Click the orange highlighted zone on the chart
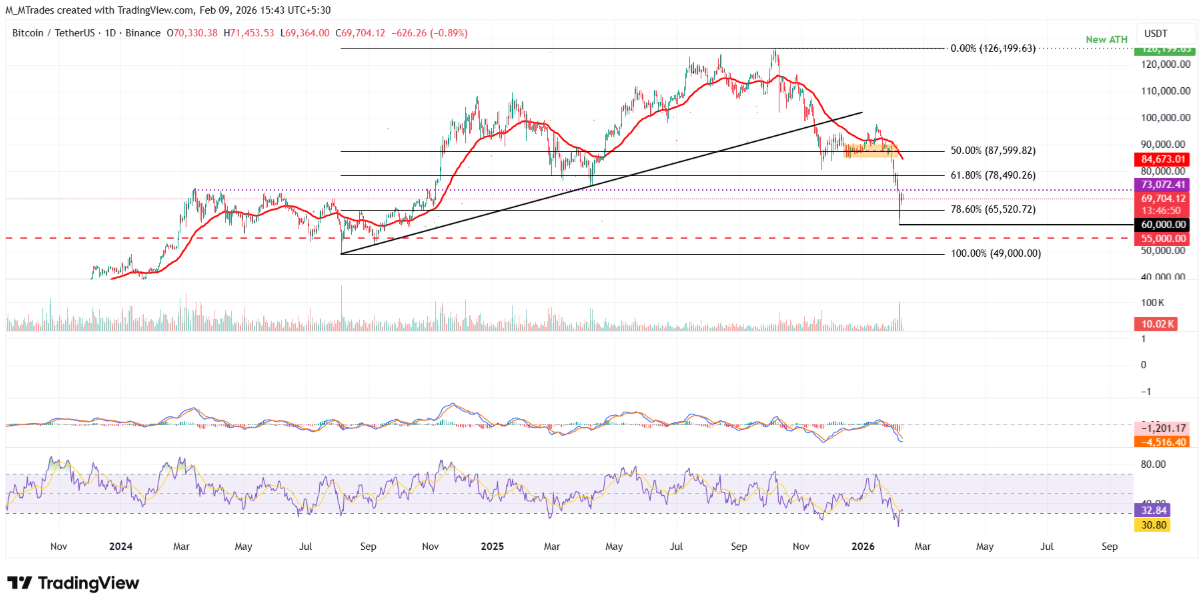 tap(868, 151)
